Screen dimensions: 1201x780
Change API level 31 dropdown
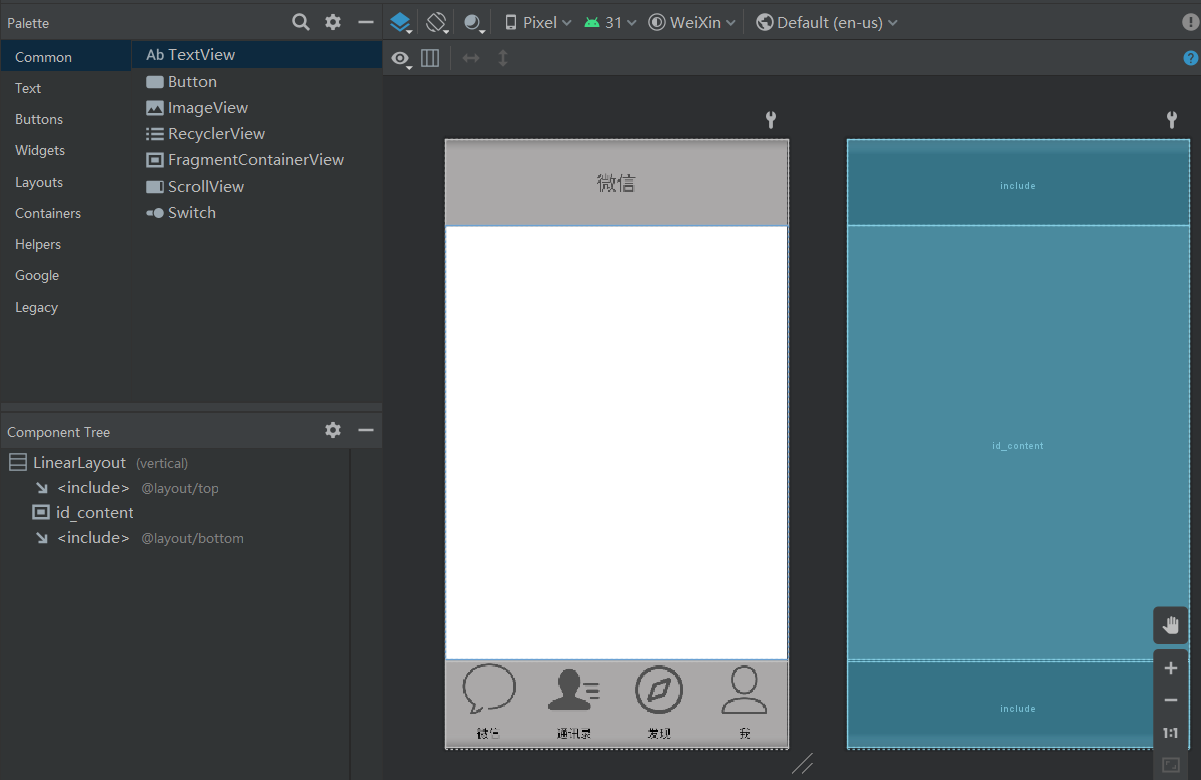[x=610, y=22]
